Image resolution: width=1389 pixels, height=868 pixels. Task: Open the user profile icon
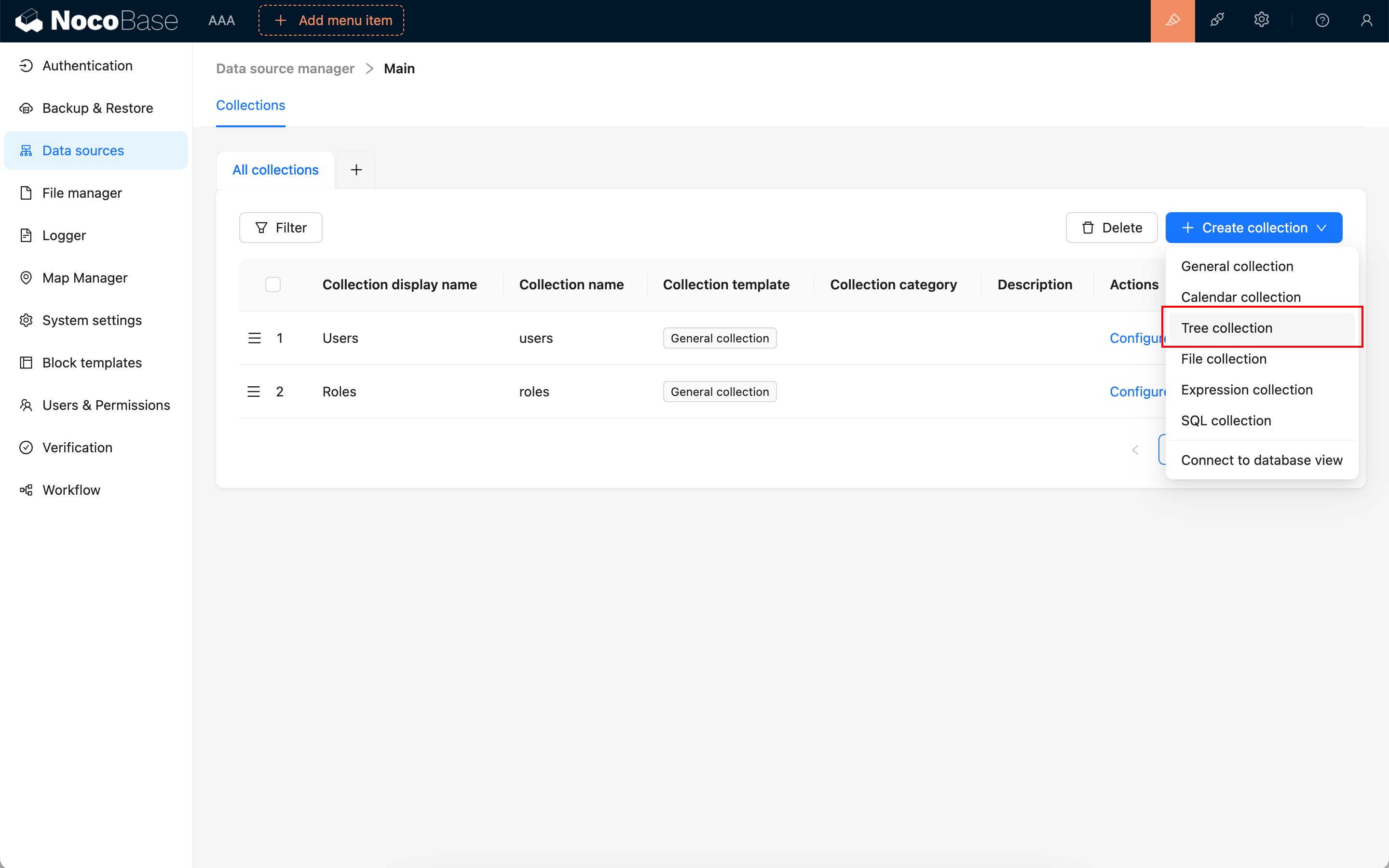[1366, 21]
